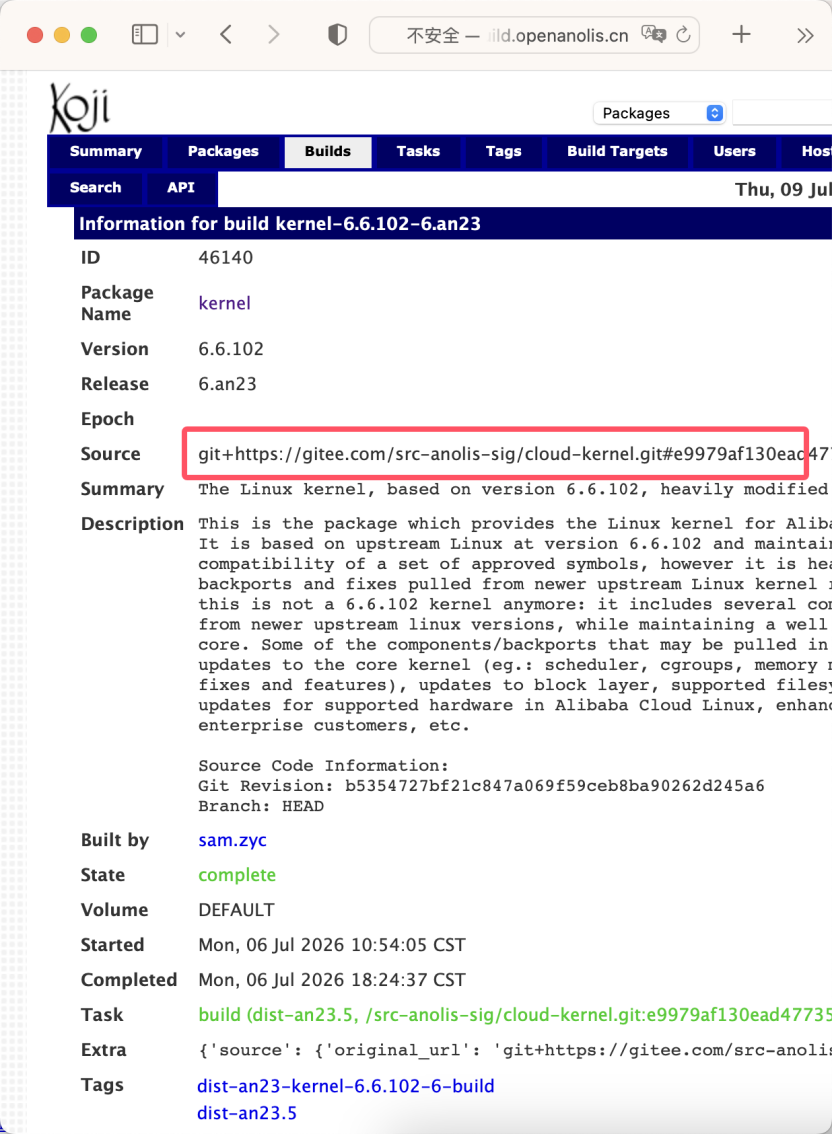Select the Builds tab

(328, 152)
